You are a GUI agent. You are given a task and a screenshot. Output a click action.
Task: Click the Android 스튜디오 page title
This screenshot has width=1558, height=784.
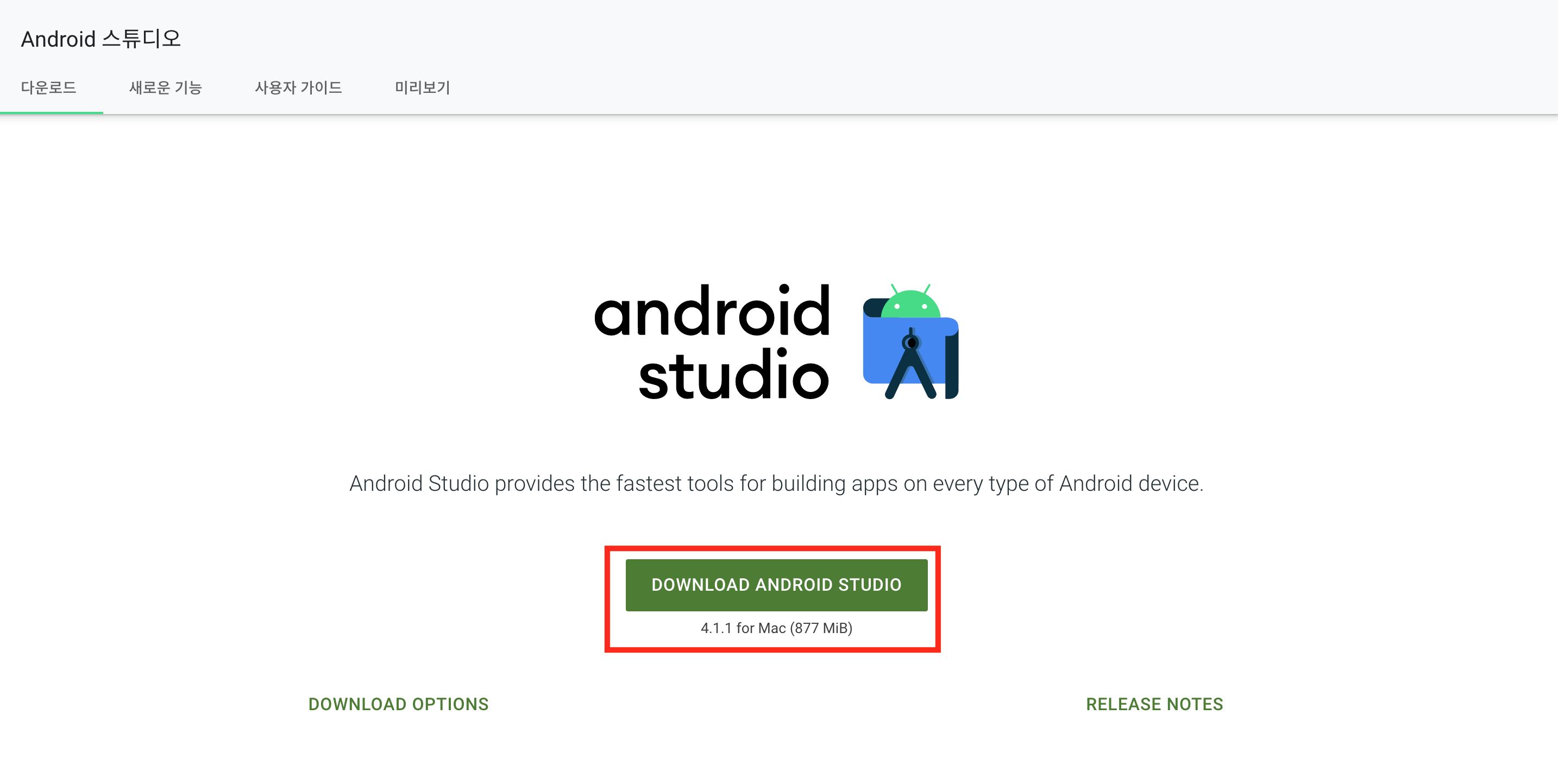point(101,39)
